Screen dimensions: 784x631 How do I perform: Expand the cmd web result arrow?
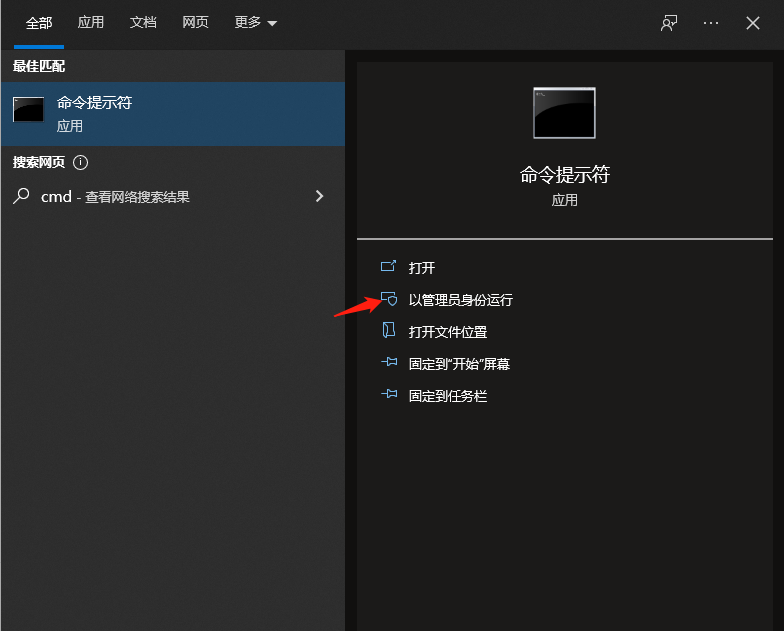[x=320, y=196]
